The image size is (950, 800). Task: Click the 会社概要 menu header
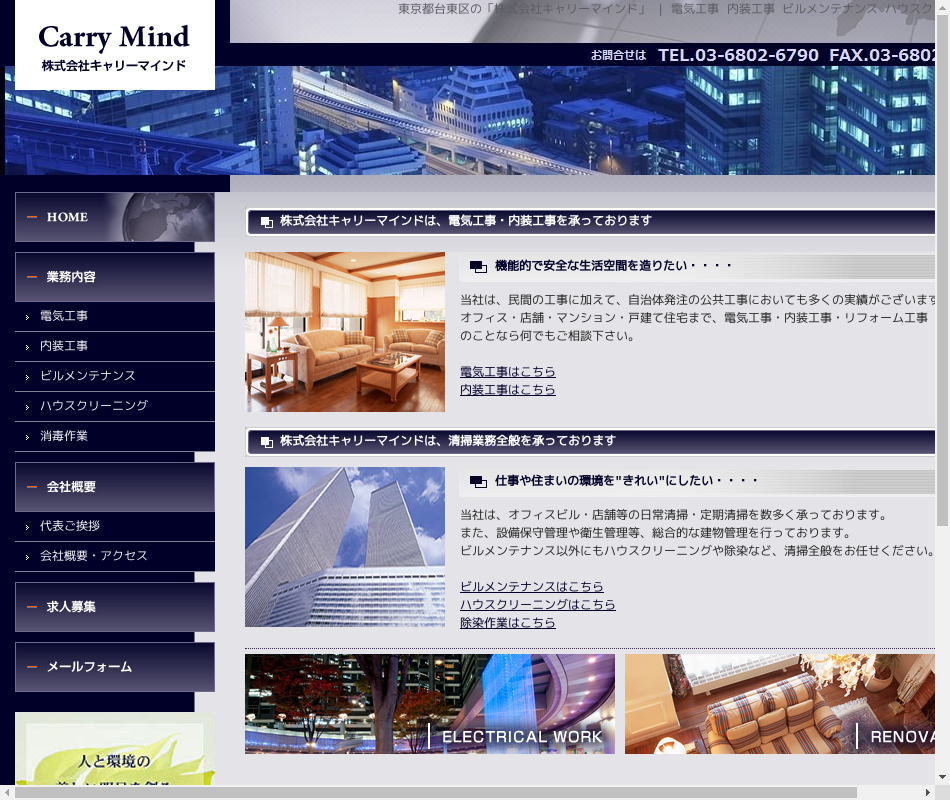[114, 487]
